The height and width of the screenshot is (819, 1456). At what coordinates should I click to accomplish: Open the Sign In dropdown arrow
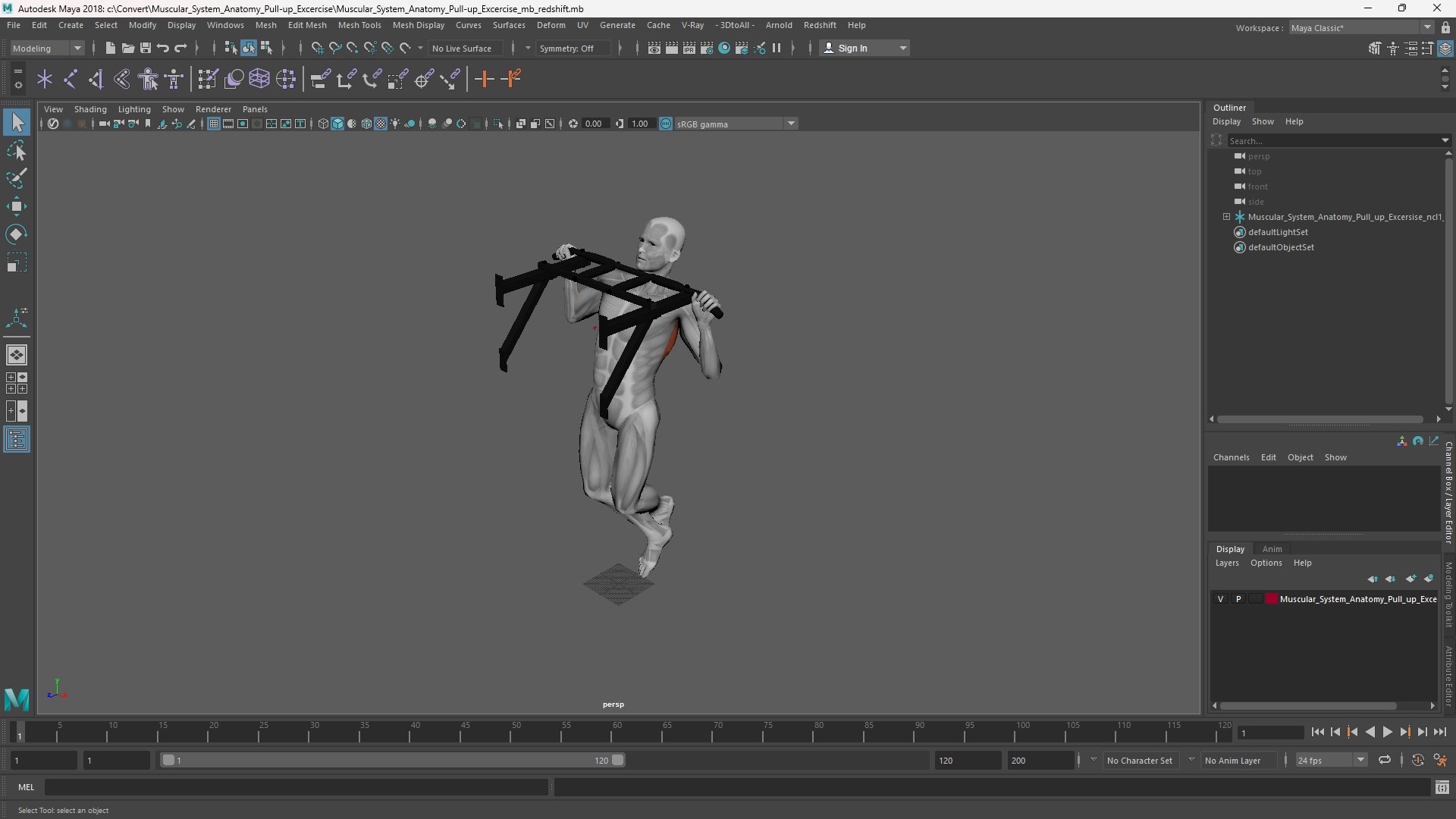pyautogui.click(x=902, y=48)
